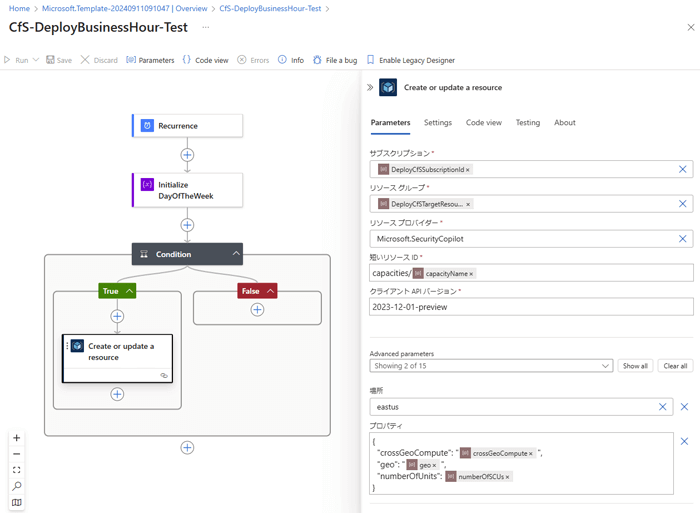Collapse the False branch
The width and height of the screenshot is (700, 513).
point(271,291)
